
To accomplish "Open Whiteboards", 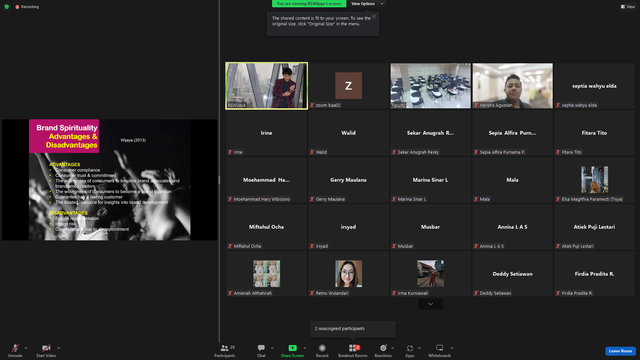I will (x=440, y=350).
